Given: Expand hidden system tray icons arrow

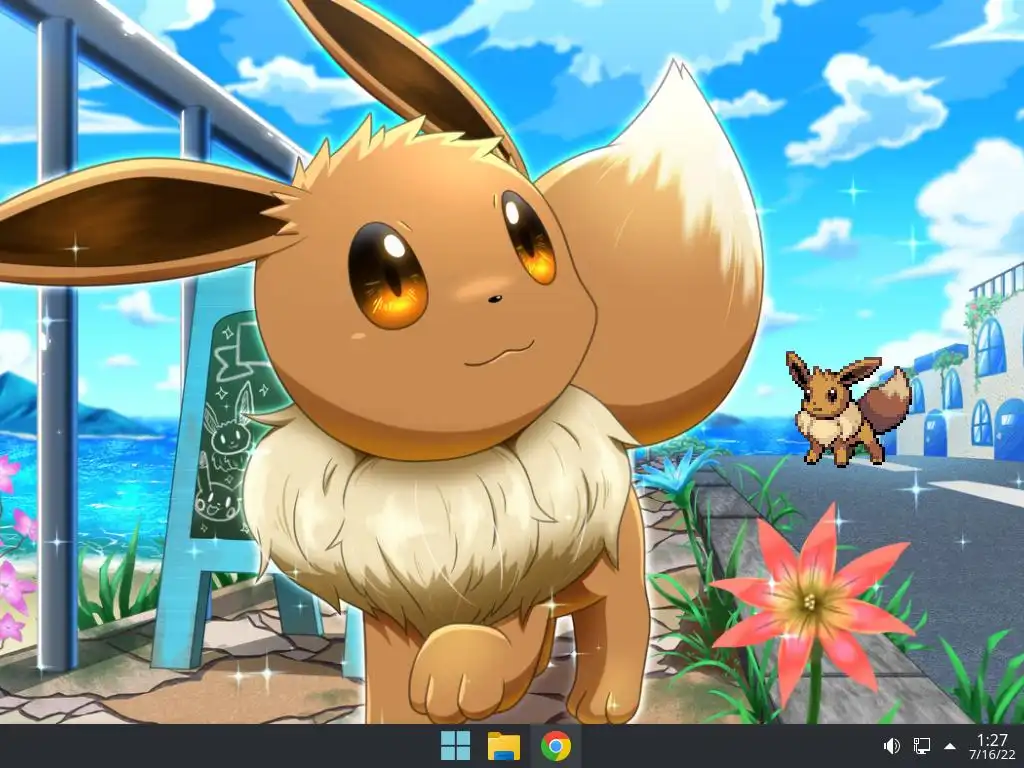Looking at the screenshot, I should (950, 746).
